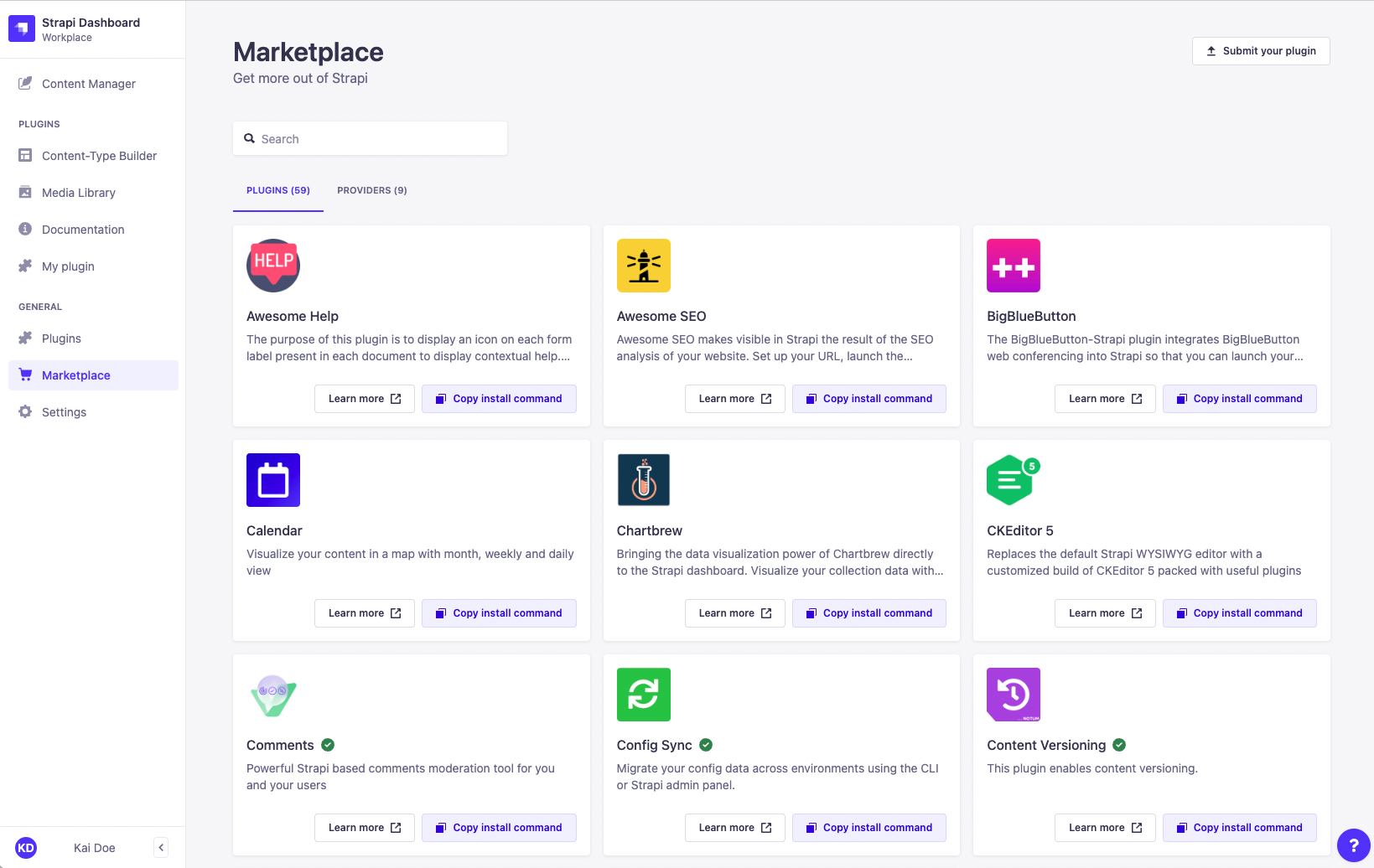Go to Media Library

[93, 193]
